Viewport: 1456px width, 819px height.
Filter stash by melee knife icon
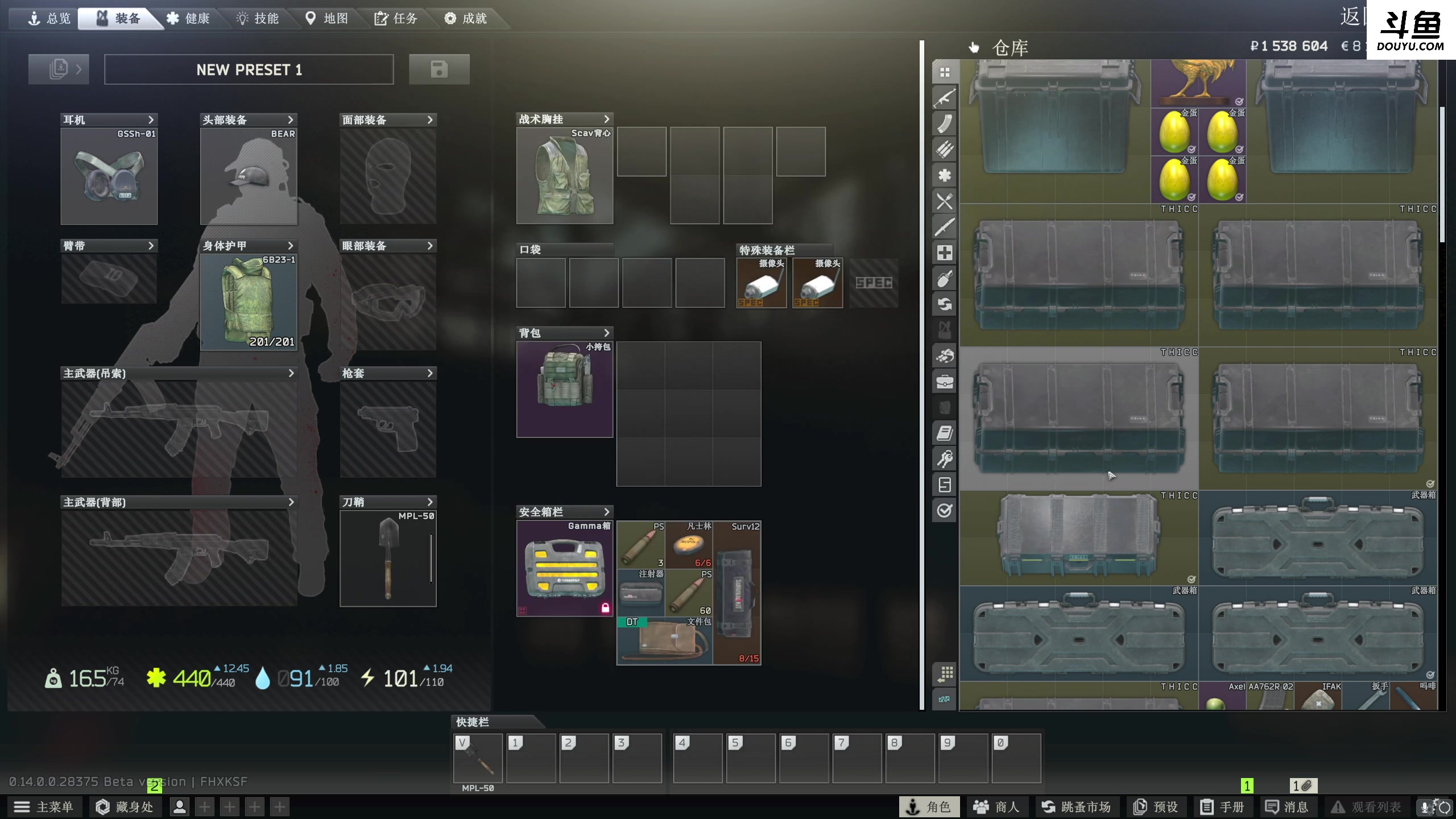click(945, 227)
